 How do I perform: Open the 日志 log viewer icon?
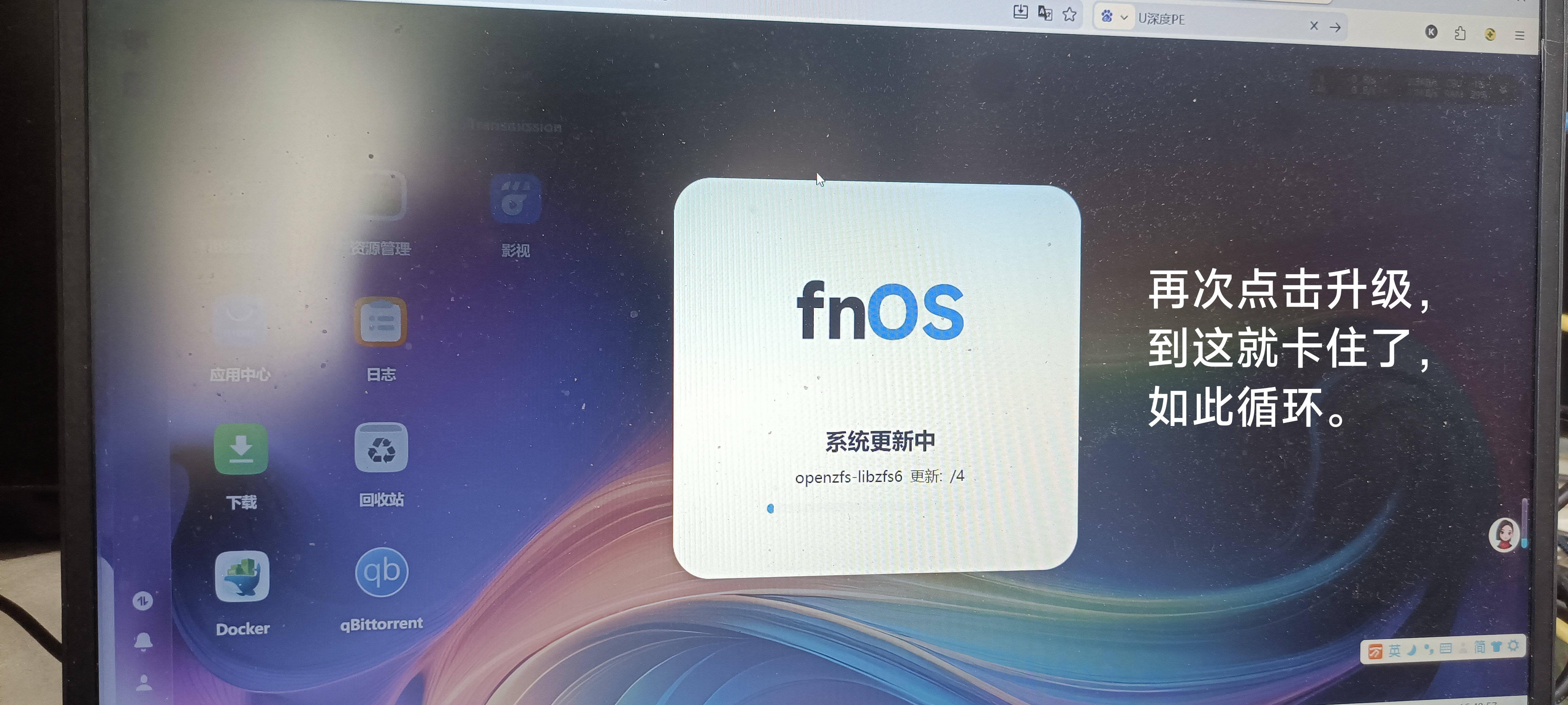pyautogui.click(x=380, y=321)
